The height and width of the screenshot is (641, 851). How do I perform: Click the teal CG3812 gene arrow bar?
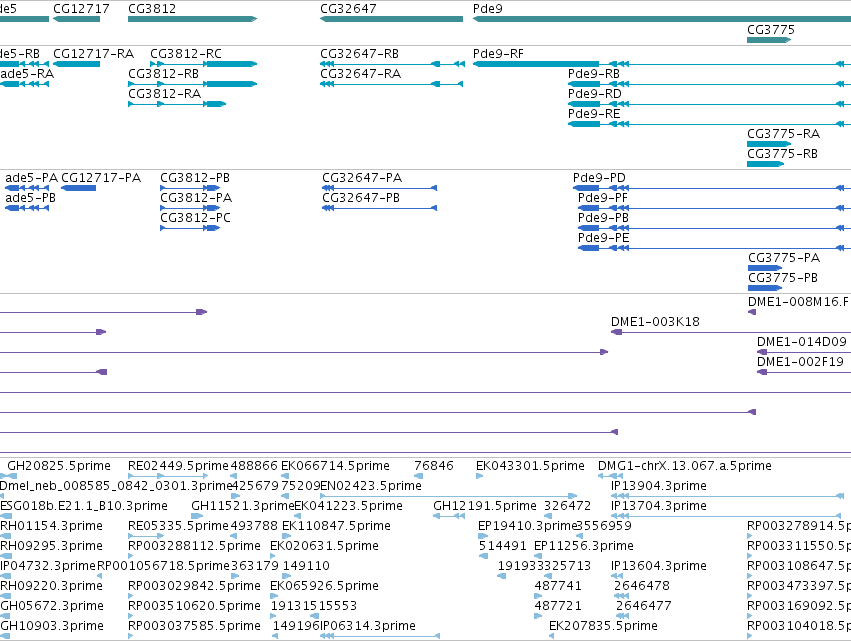[192, 19]
